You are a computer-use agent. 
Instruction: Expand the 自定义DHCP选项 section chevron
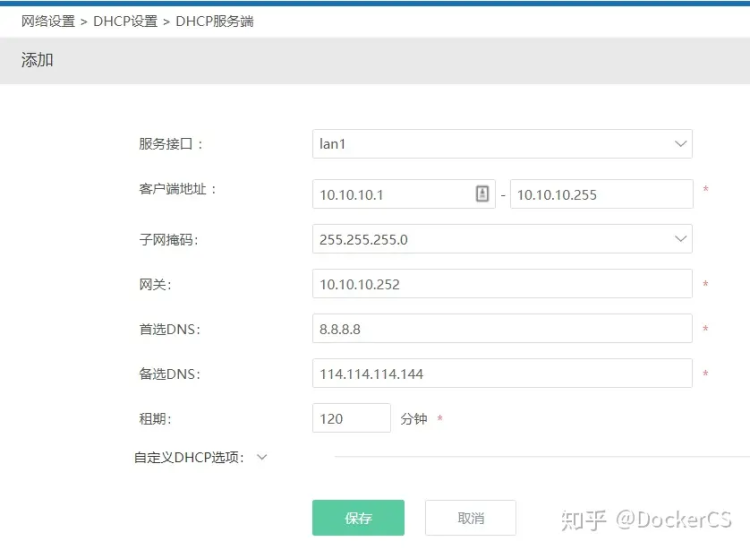point(262,457)
